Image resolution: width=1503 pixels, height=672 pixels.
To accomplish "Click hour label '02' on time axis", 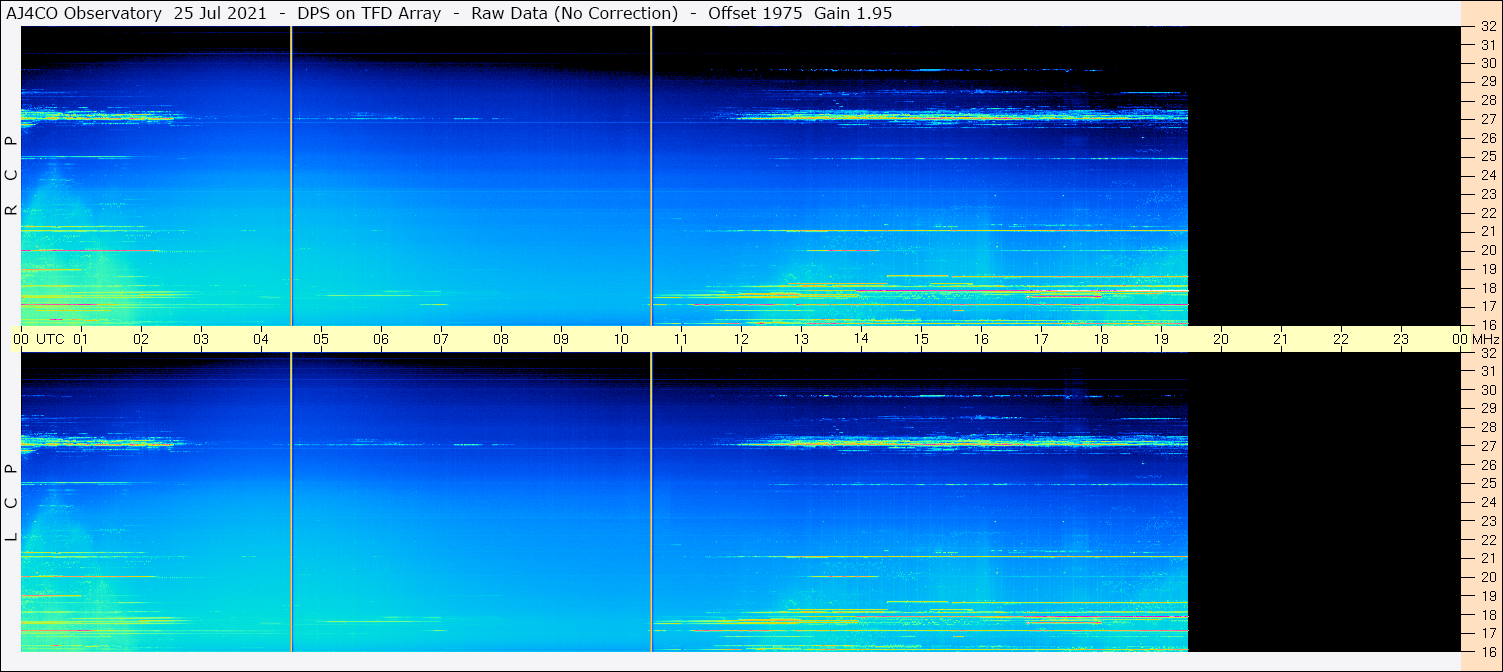I will 141,339.
